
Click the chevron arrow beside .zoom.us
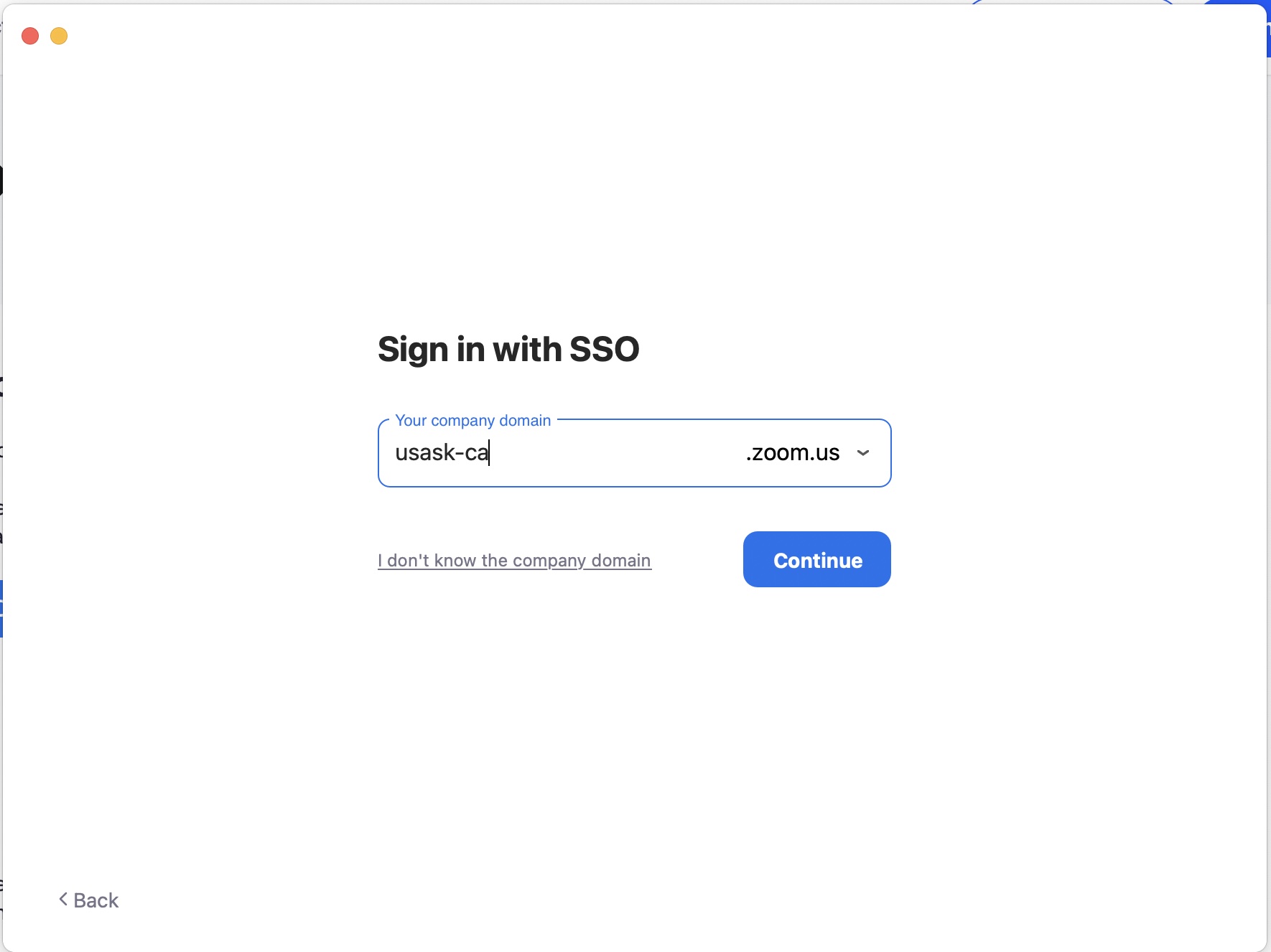click(x=863, y=453)
